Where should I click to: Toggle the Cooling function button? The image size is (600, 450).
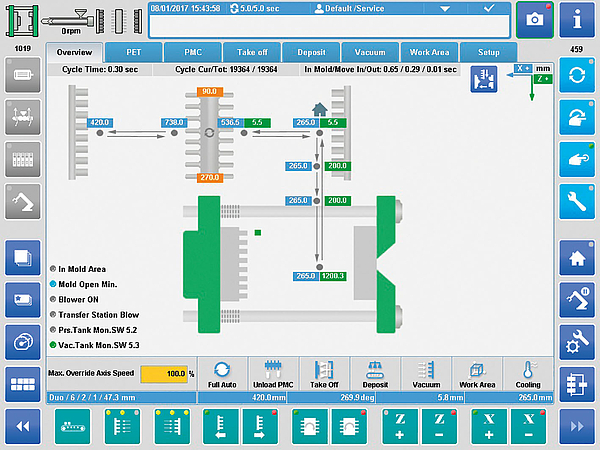click(x=528, y=374)
